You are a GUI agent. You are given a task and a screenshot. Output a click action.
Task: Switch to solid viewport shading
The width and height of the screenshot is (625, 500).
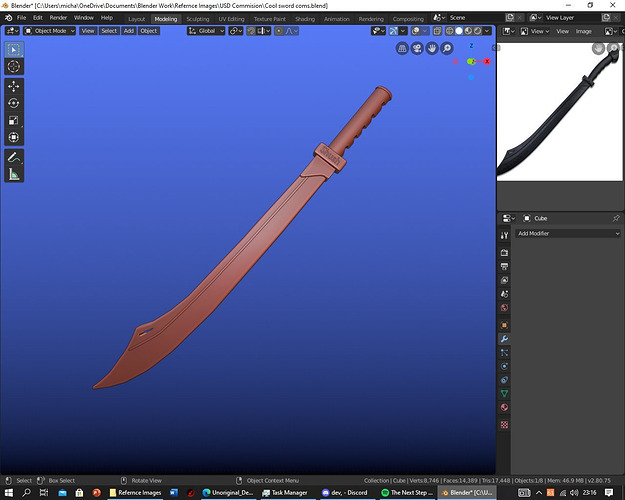459,31
